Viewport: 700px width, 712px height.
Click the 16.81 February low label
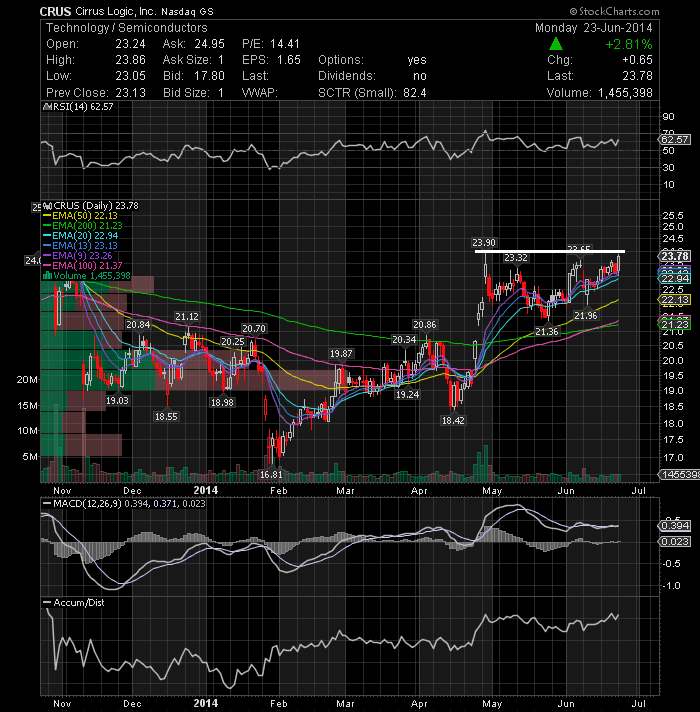271,475
